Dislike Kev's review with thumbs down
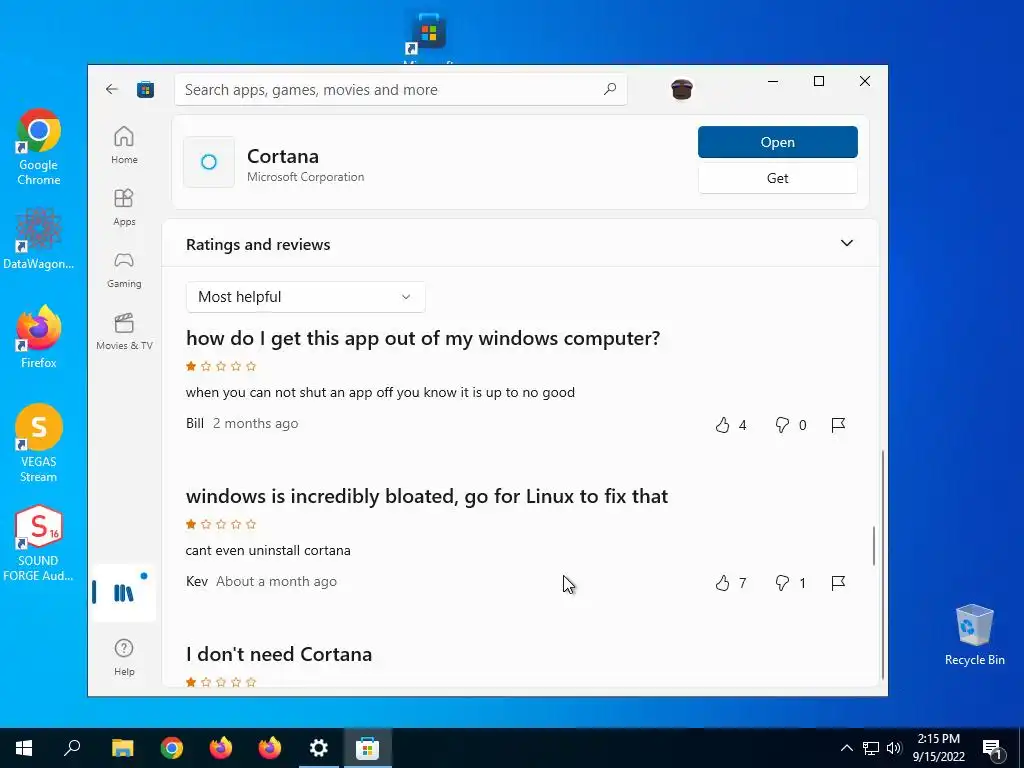This screenshot has width=1024, height=768. point(782,583)
